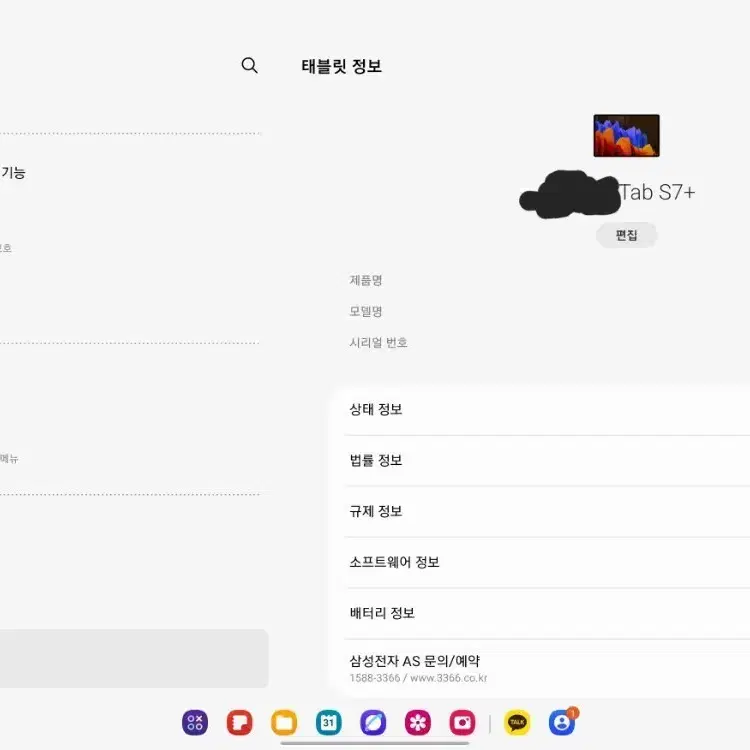Launch the red Samsung Notes app in dock
The height and width of the screenshot is (750, 750).
click(239, 722)
